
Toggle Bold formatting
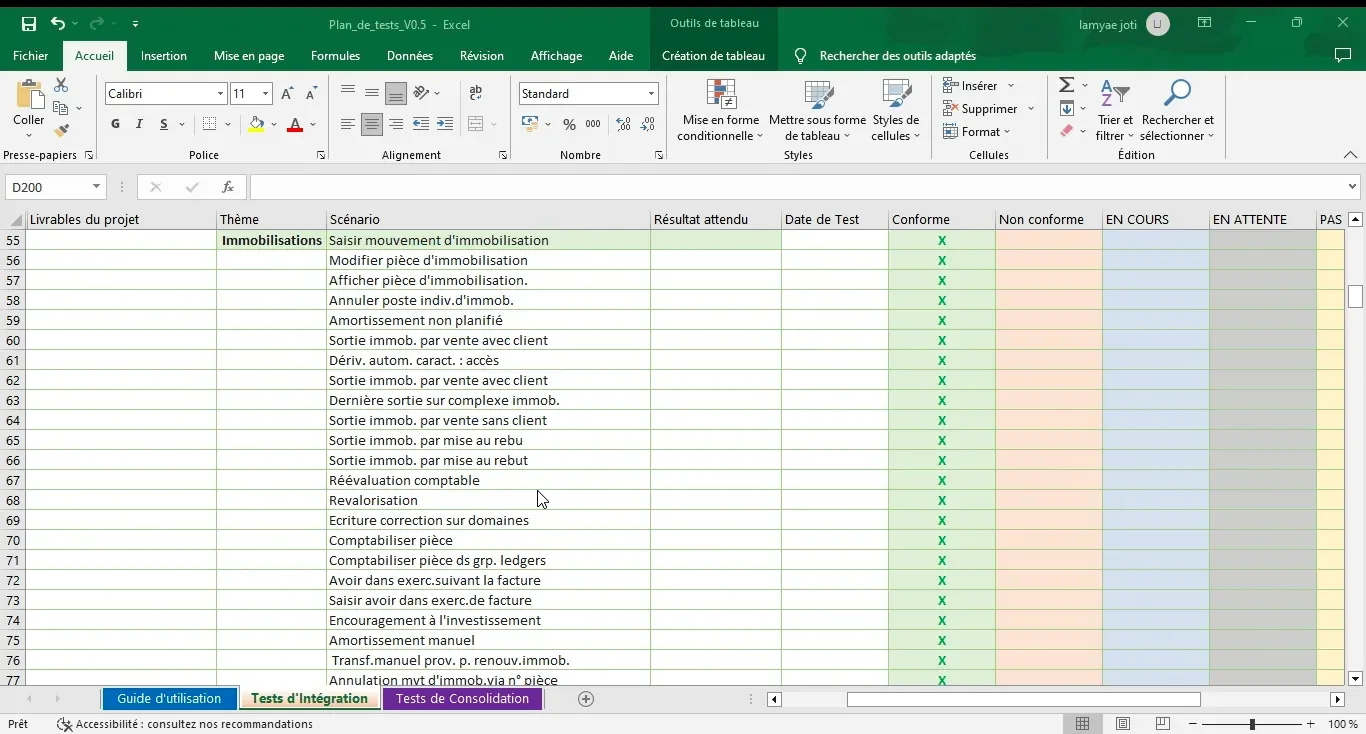point(115,125)
